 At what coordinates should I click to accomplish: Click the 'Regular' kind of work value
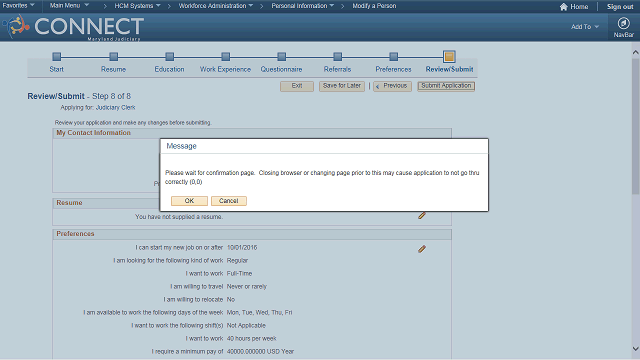[x=237, y=260]
